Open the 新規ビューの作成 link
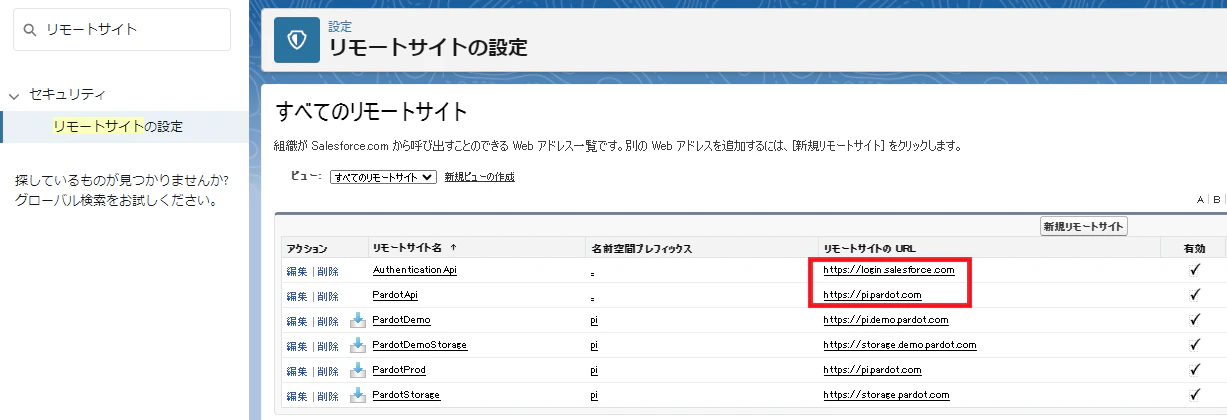 (x=479, y=177)
